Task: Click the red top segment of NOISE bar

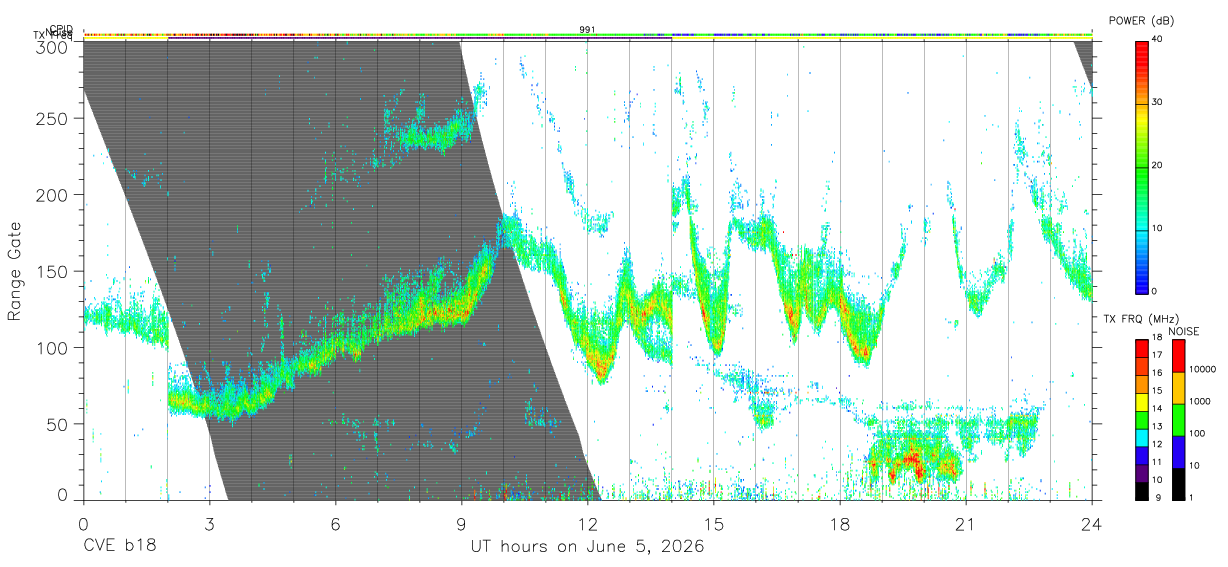Action: coord(1178,355)
